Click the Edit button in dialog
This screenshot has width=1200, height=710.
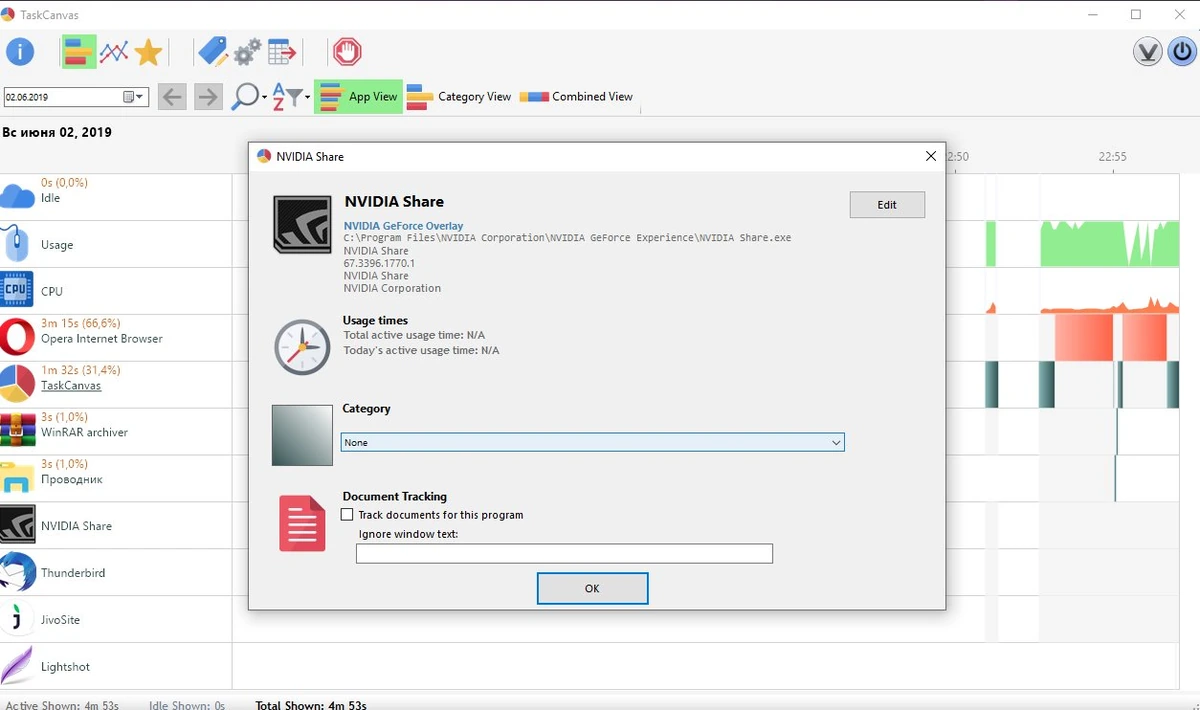pos(887,204)
